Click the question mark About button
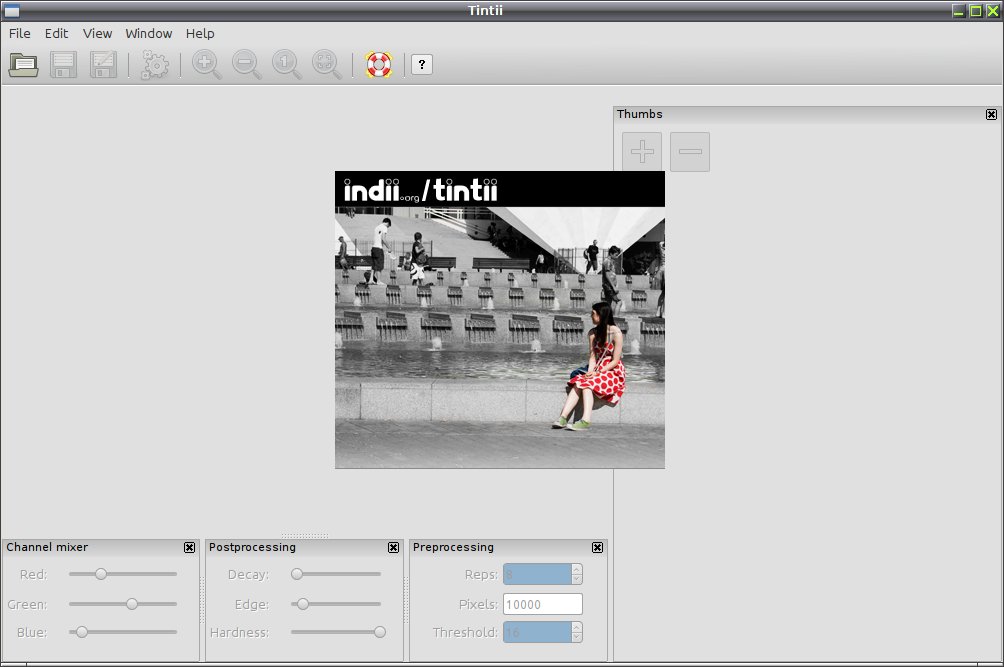The width and height of the screenshot is (1004, 667). 421,65
